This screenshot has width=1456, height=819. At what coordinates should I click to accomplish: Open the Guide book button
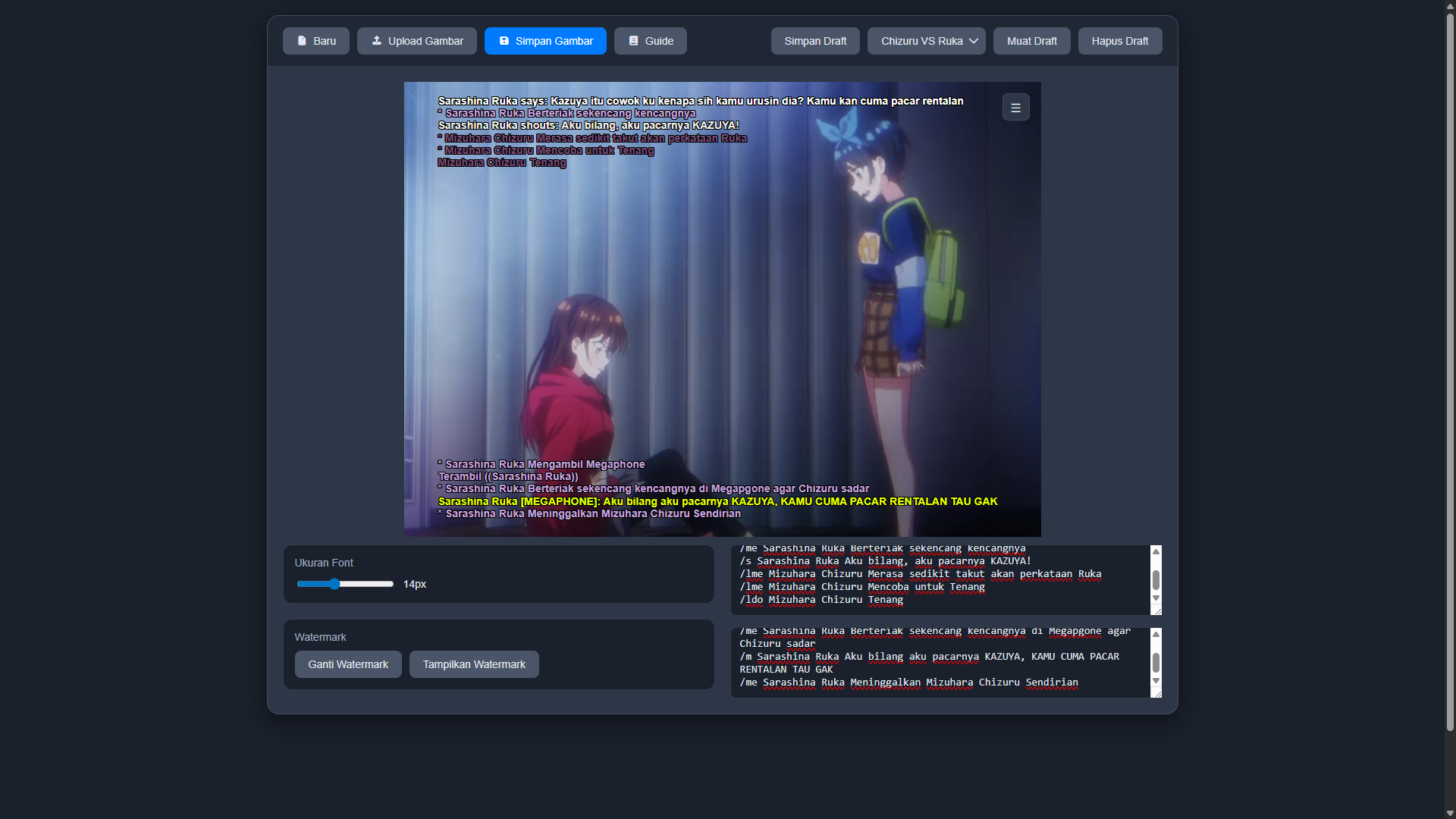(x=651, y=41)
